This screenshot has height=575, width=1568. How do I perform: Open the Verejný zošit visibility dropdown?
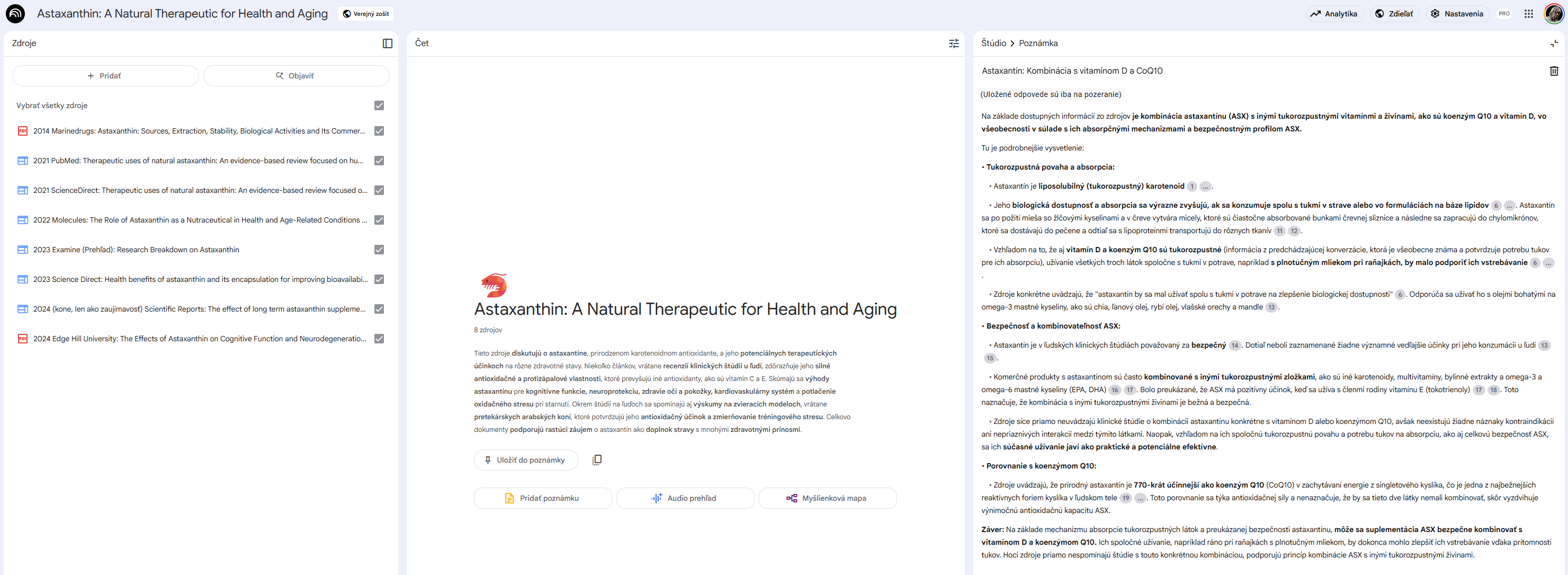[365, 13]
